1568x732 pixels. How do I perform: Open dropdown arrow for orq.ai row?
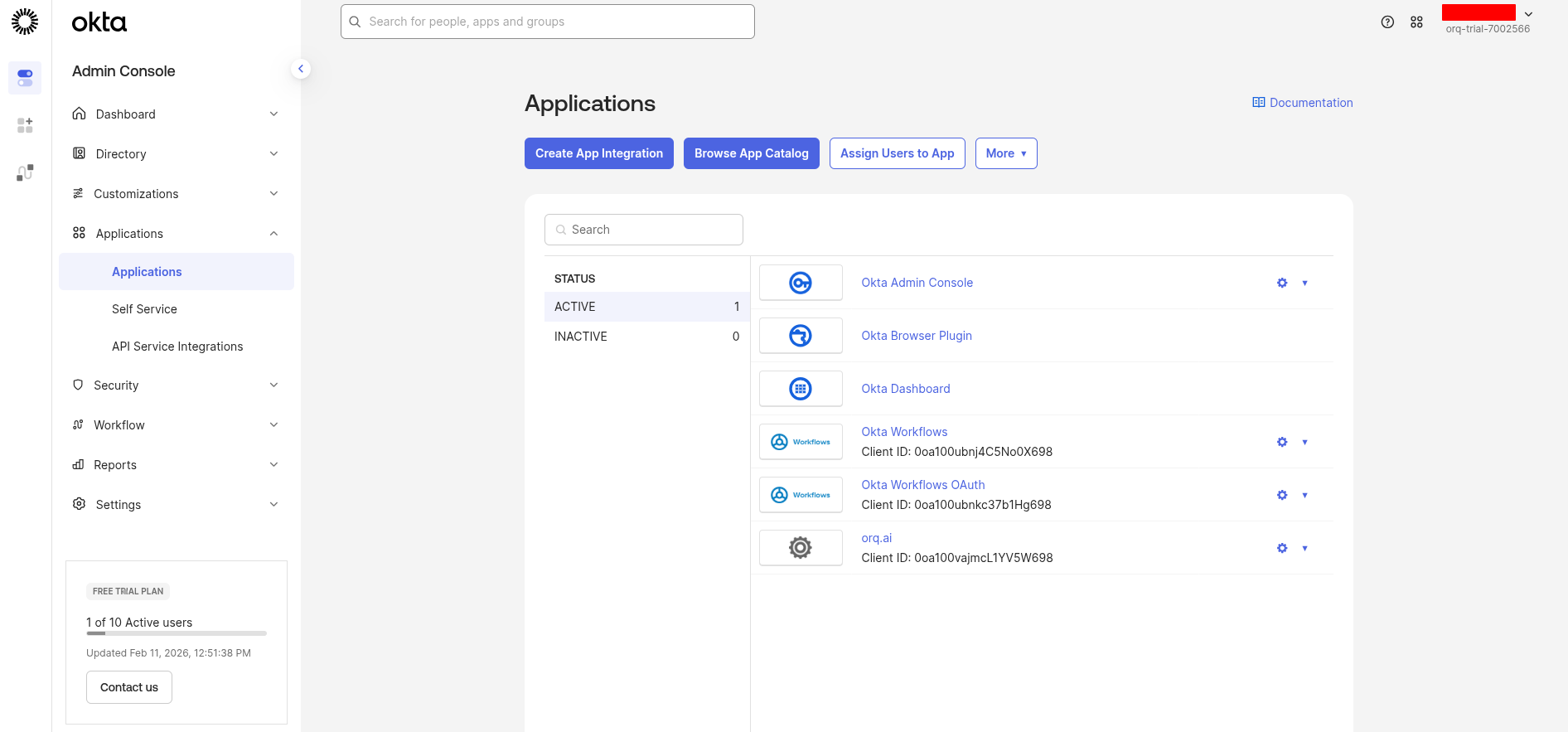(1304, 548)
